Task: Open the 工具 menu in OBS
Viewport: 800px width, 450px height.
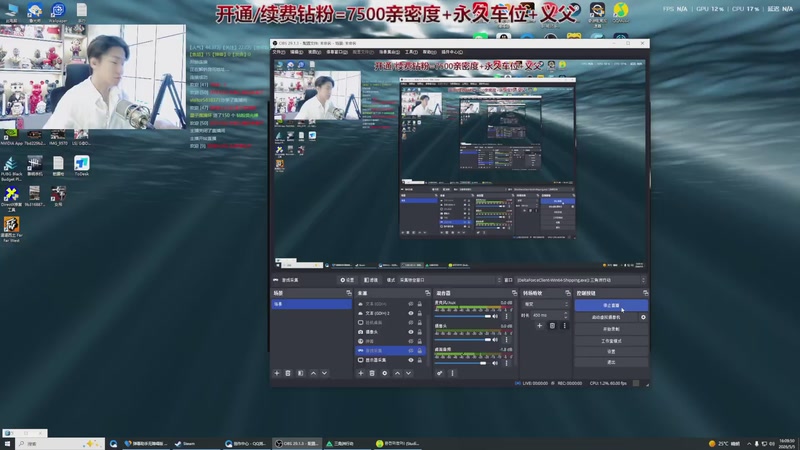Action: [x=411, y=52]
